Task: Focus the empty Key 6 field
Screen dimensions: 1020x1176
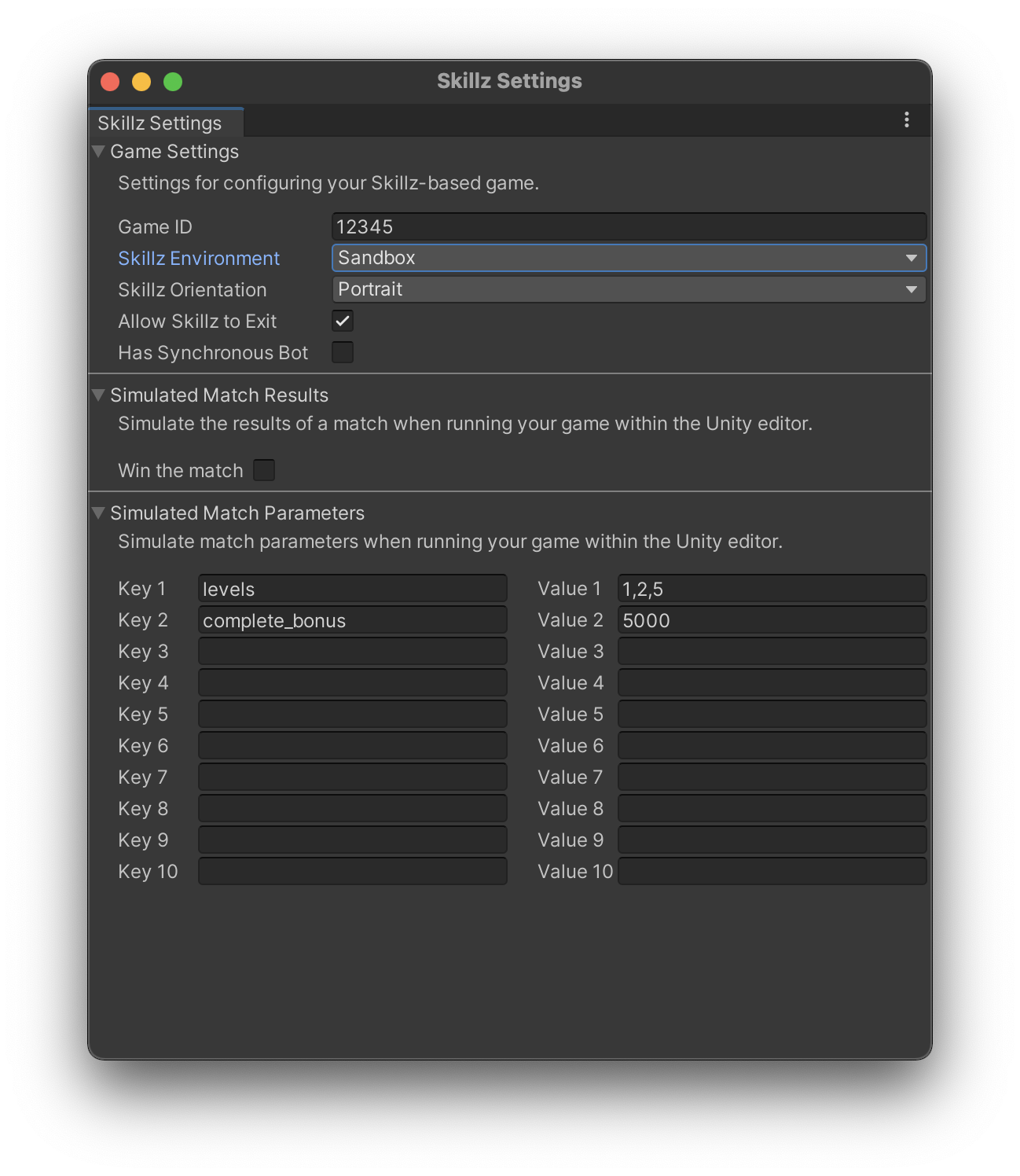Action: (352, 746)
